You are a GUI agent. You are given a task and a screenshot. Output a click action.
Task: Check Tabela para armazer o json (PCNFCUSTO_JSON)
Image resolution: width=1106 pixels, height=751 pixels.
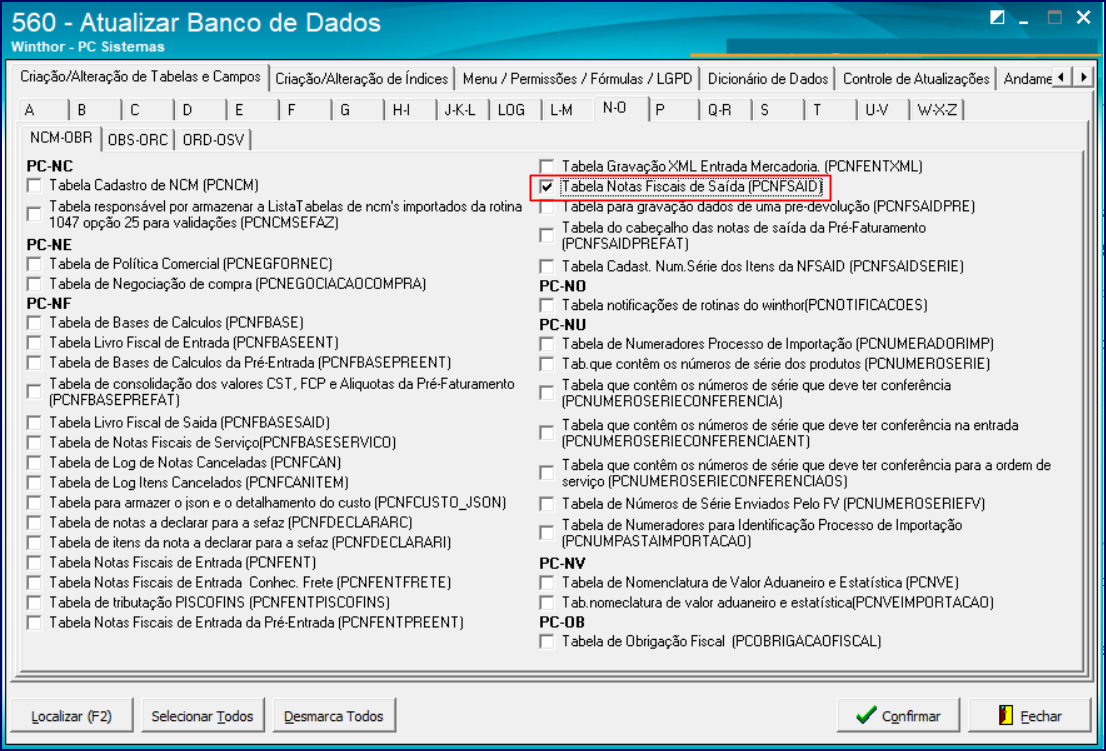point(34,503)
